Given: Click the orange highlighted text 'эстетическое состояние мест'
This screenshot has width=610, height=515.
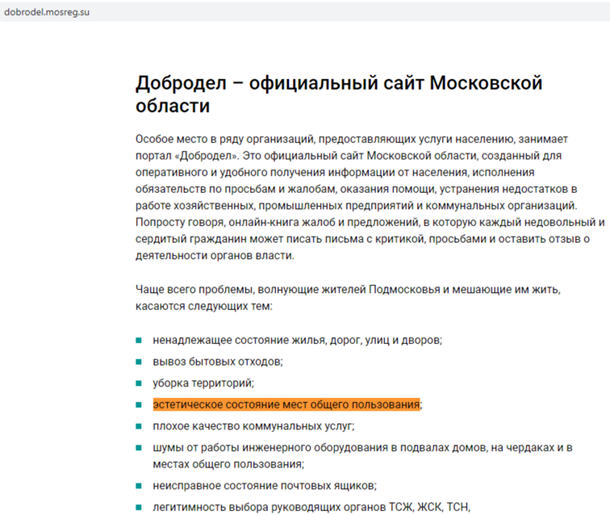Looking at the screenshot, I should coord(286,404).
